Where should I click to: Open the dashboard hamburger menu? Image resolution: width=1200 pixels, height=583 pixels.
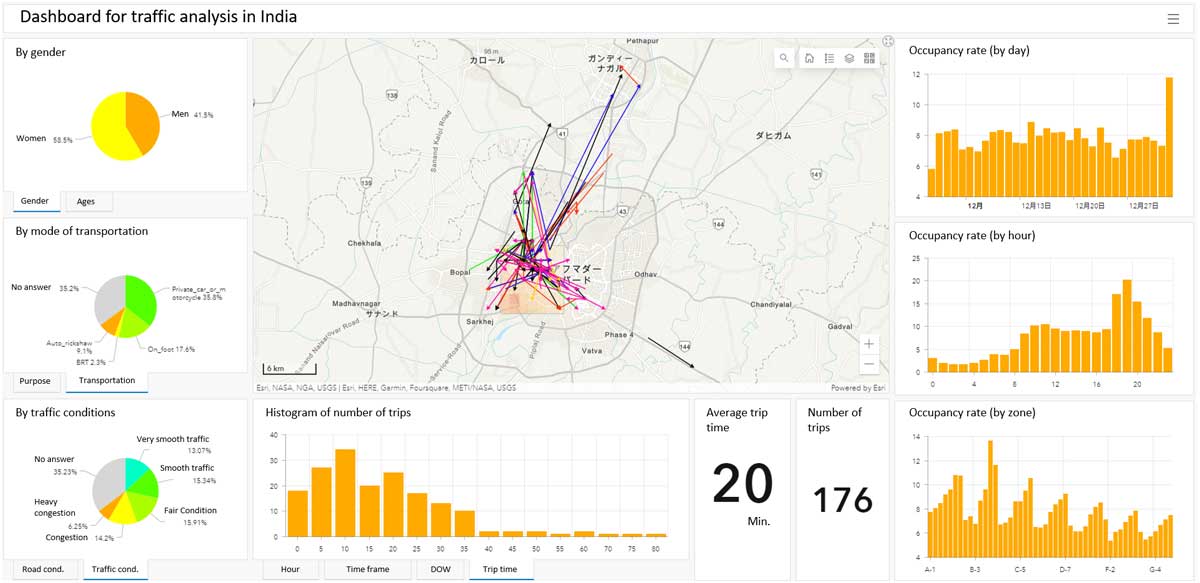coord(1173,18)
